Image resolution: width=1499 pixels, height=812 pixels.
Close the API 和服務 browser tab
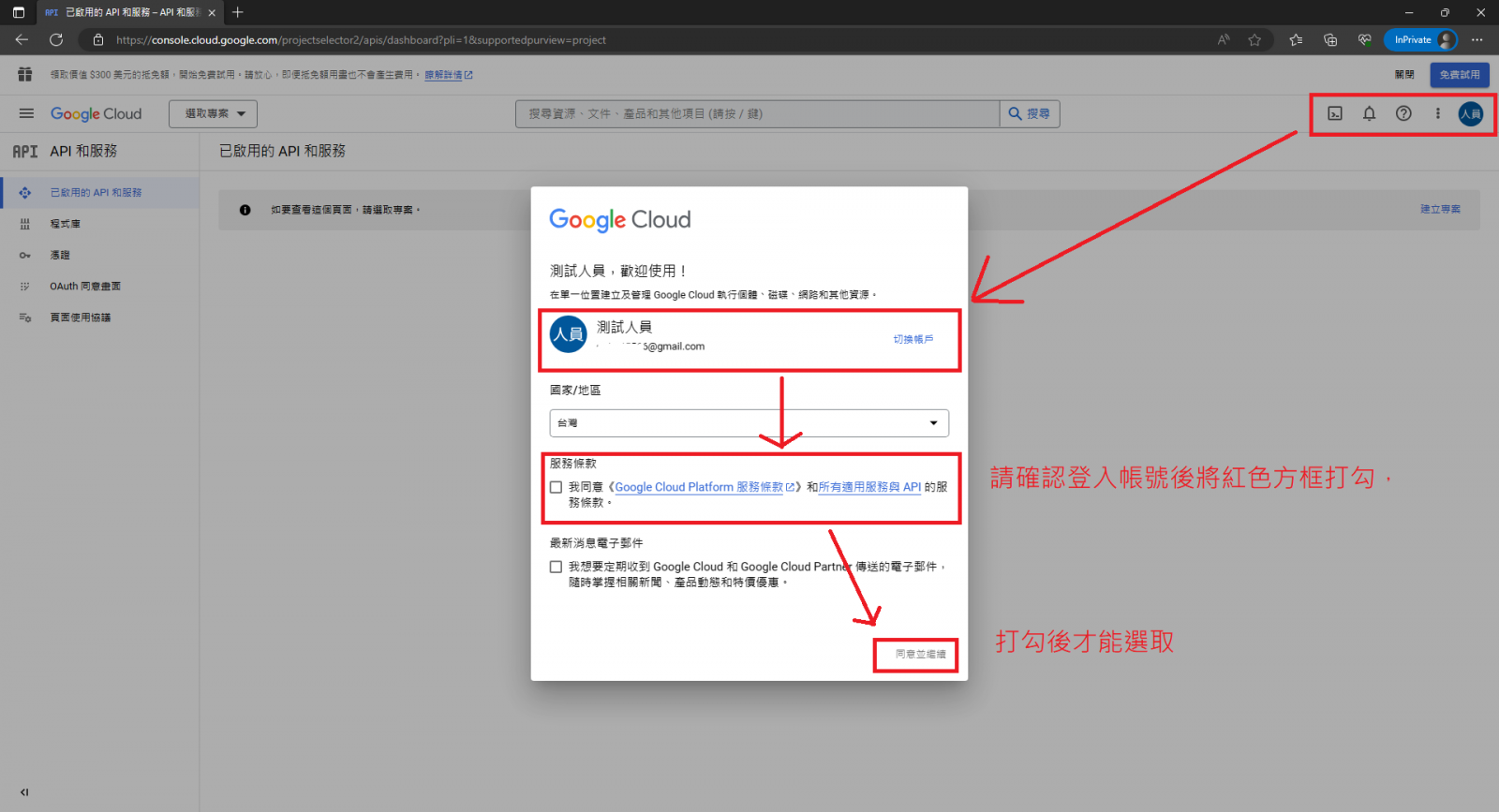(212, 12)
